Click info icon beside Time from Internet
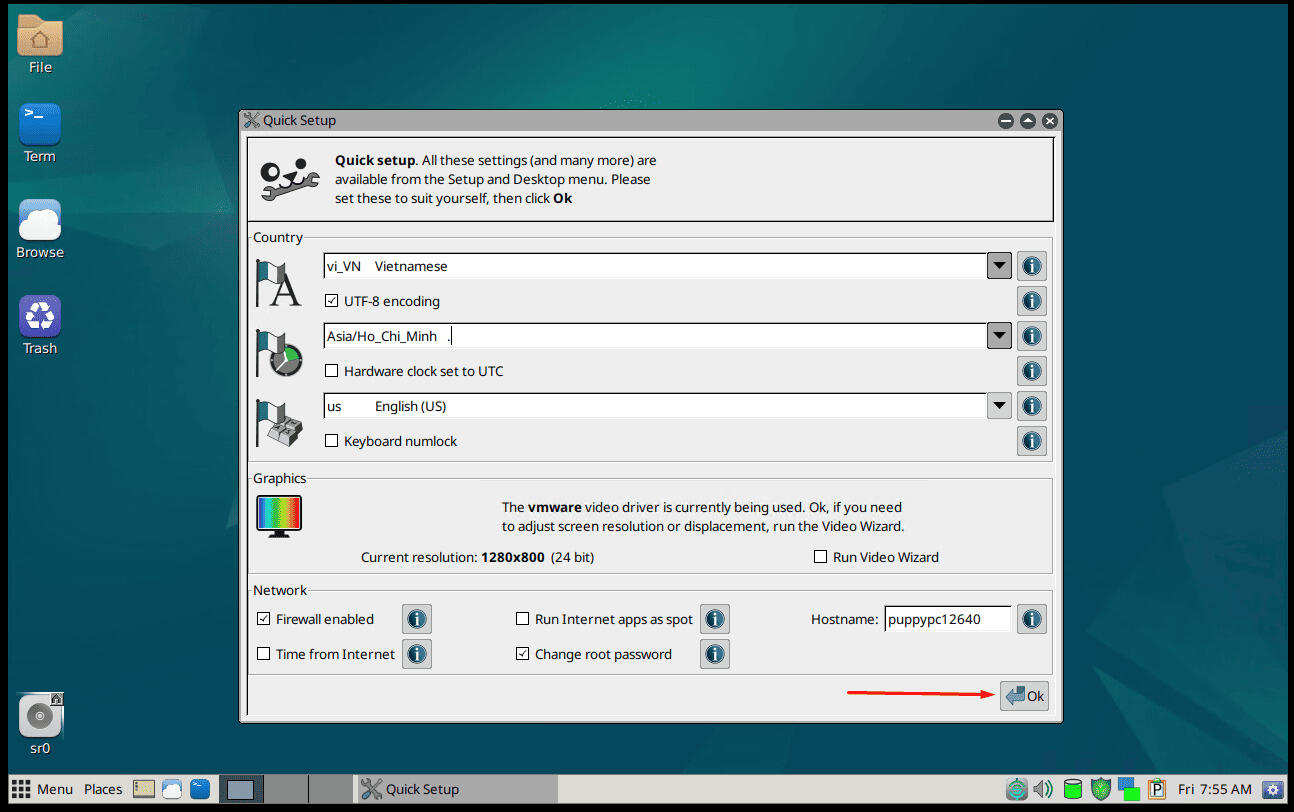 pos(417,654)
